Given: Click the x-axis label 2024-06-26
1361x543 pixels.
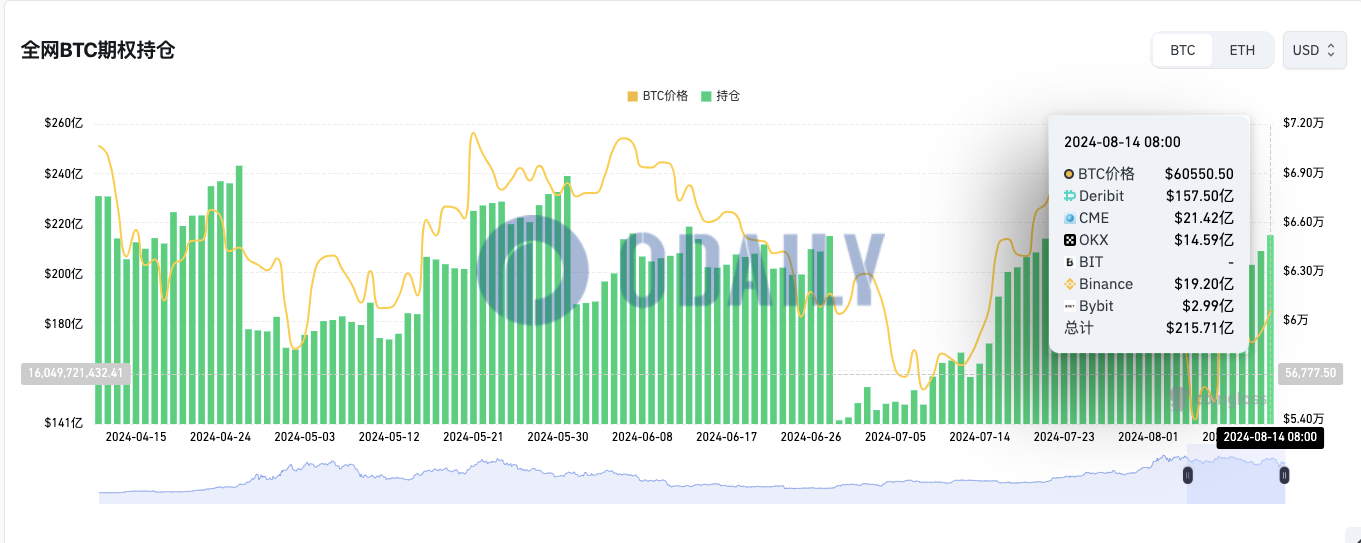Looking at the screenshot, I should point(811,437).
